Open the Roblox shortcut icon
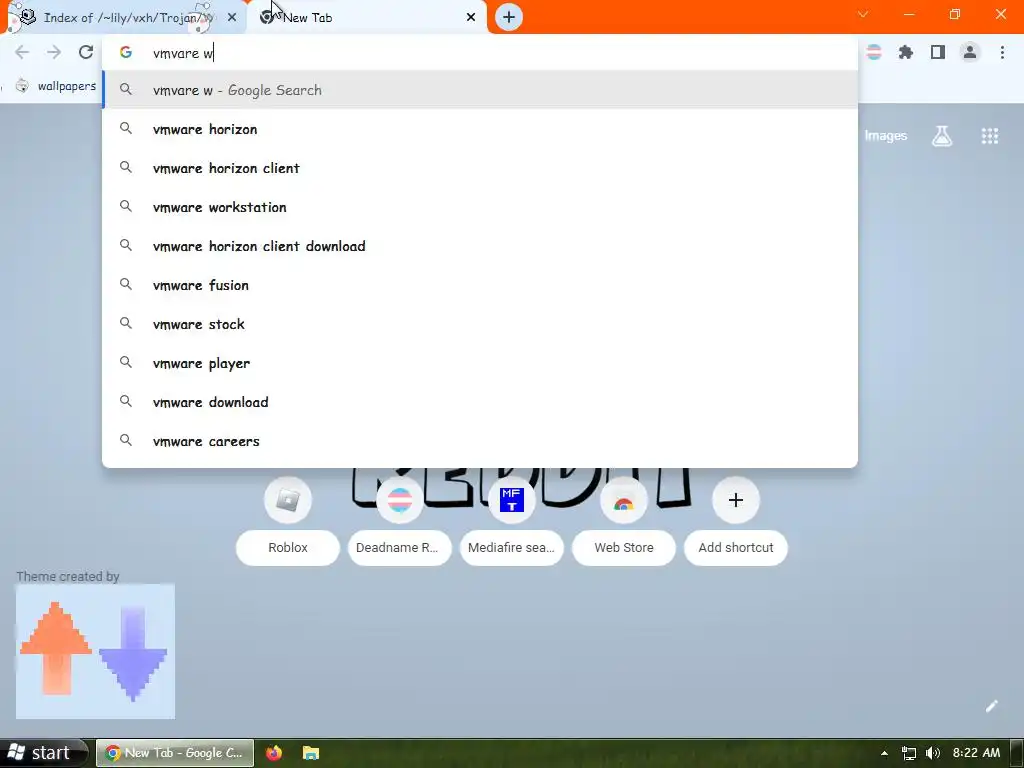The width and height of the screenshot is (1024, 768). pyautogui.click(x=288, y=500)
